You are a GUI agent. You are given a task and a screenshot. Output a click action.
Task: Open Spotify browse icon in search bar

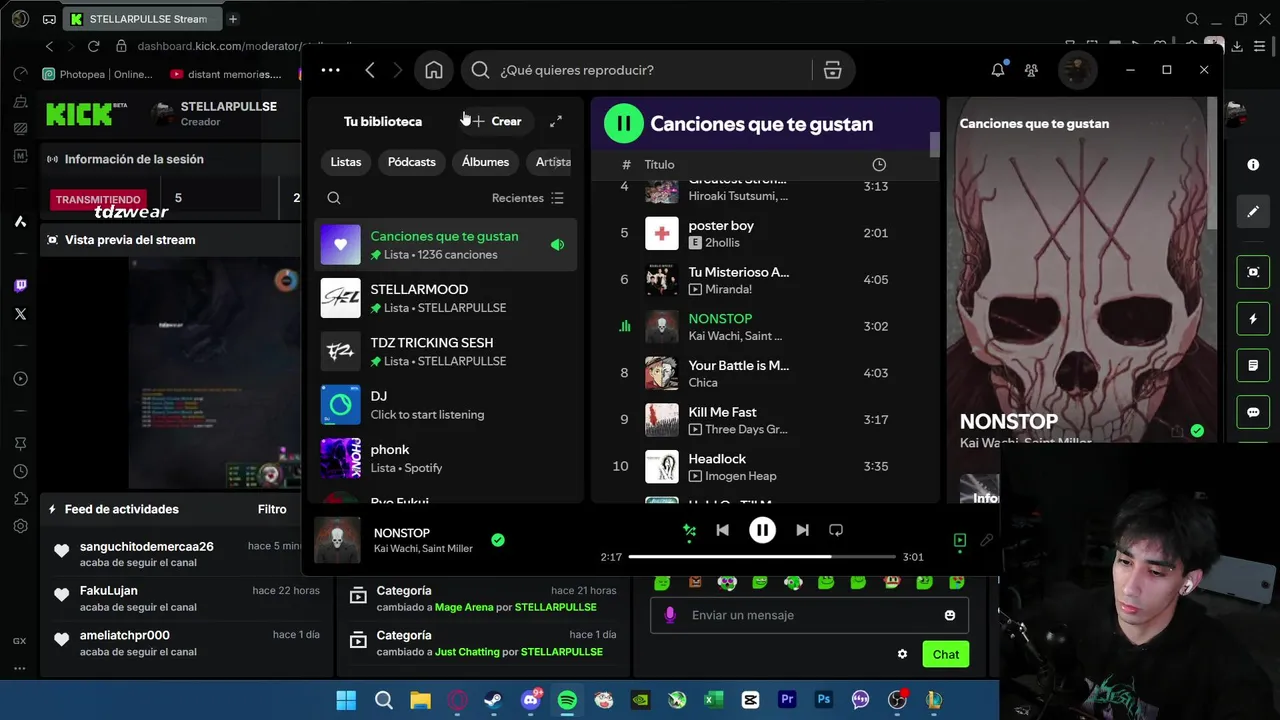(832, 70)
